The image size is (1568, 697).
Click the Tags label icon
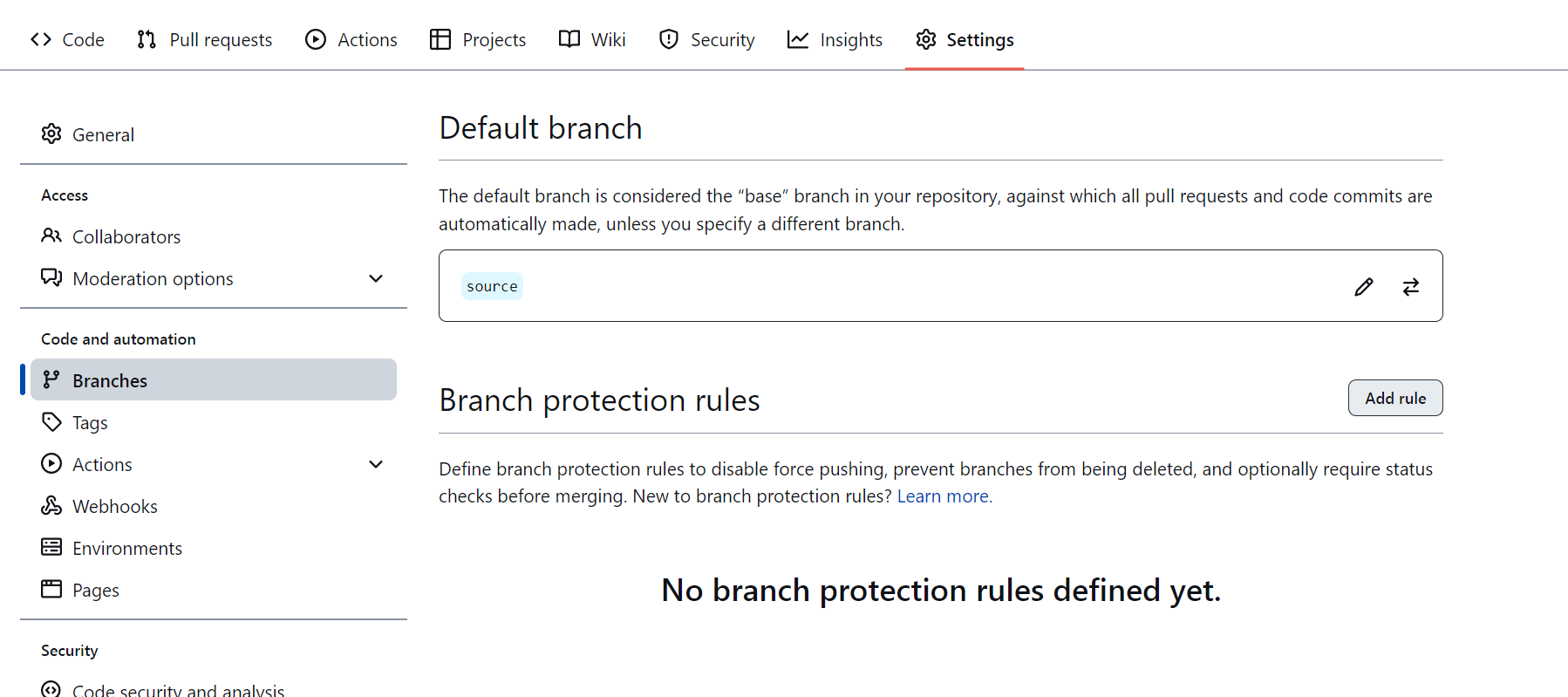(51, 421)
